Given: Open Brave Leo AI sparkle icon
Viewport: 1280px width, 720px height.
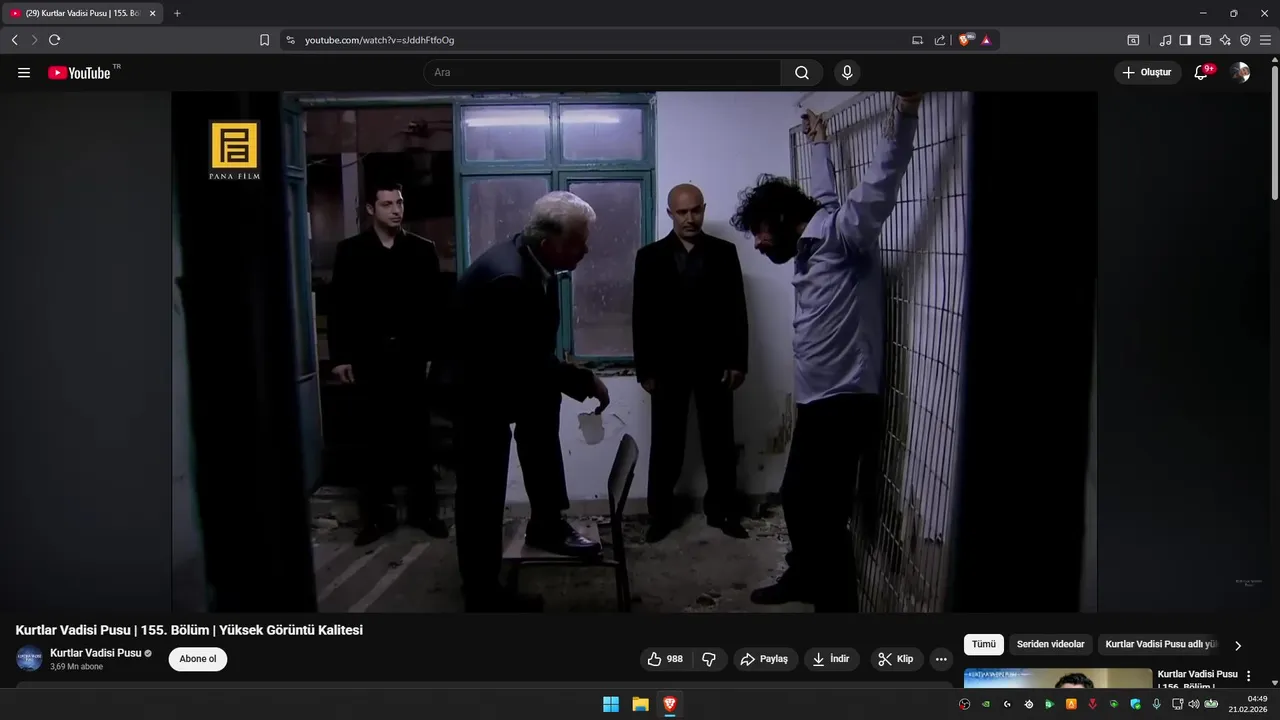Looking at the screenshot, I should (1225, 40).
